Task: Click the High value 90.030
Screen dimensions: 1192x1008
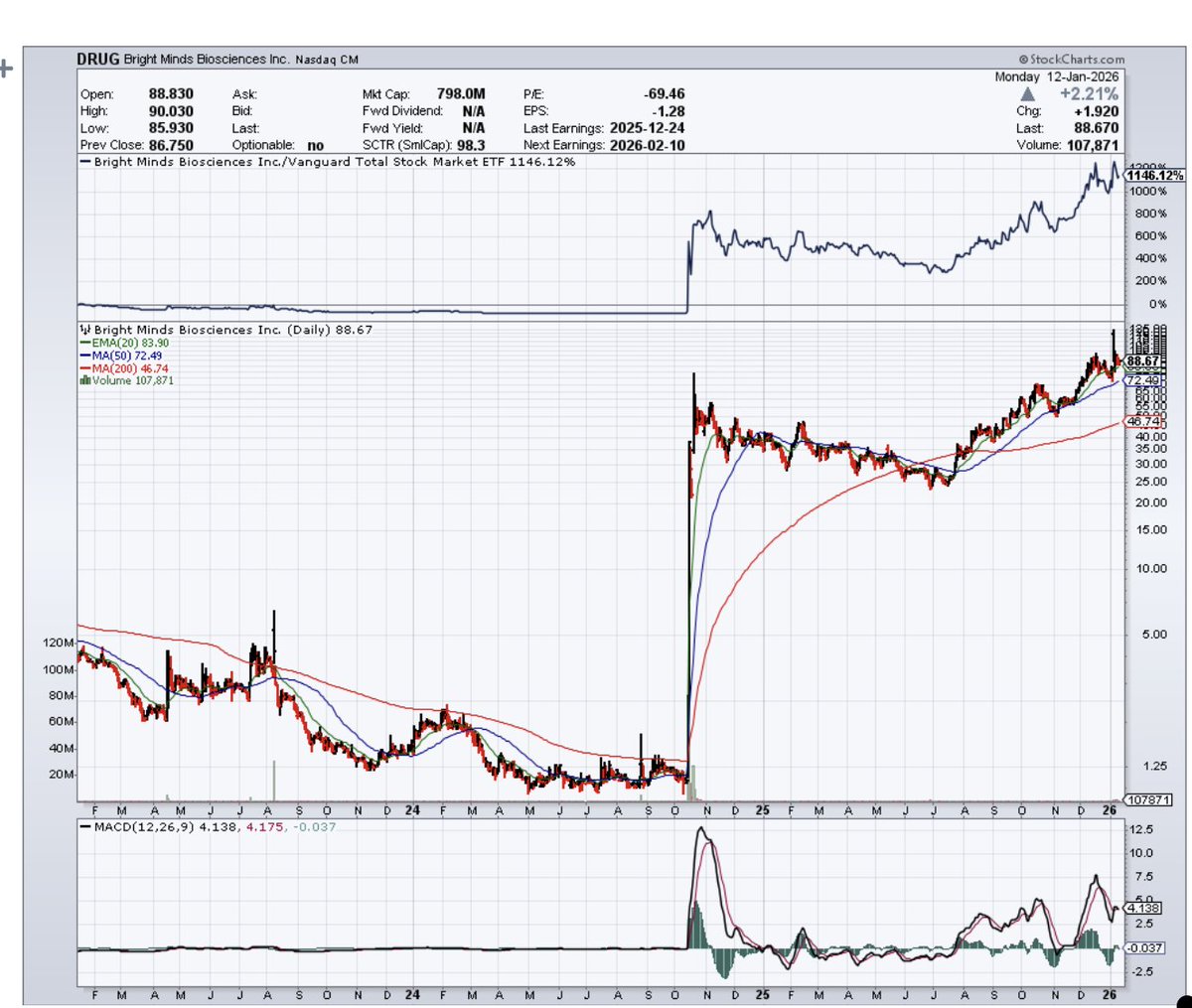Action: pos(171,111)
